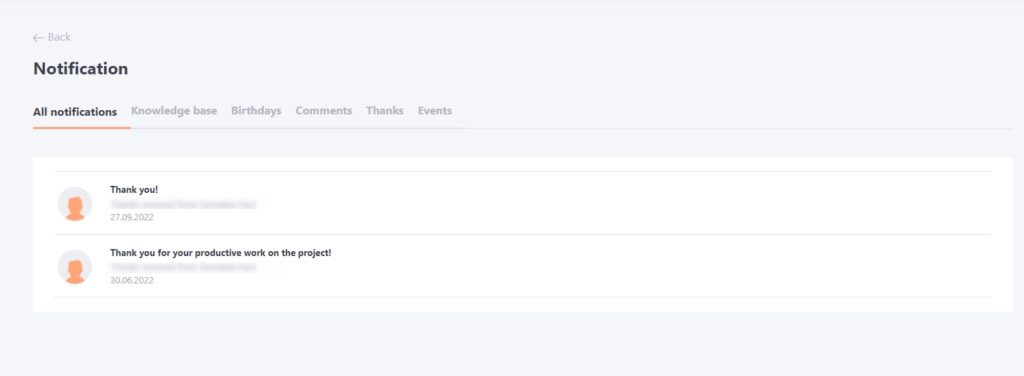The height and width of the screenshot is (376, 1024).
Task: Show the Comments tab
Action: click(x=324, y=111)
